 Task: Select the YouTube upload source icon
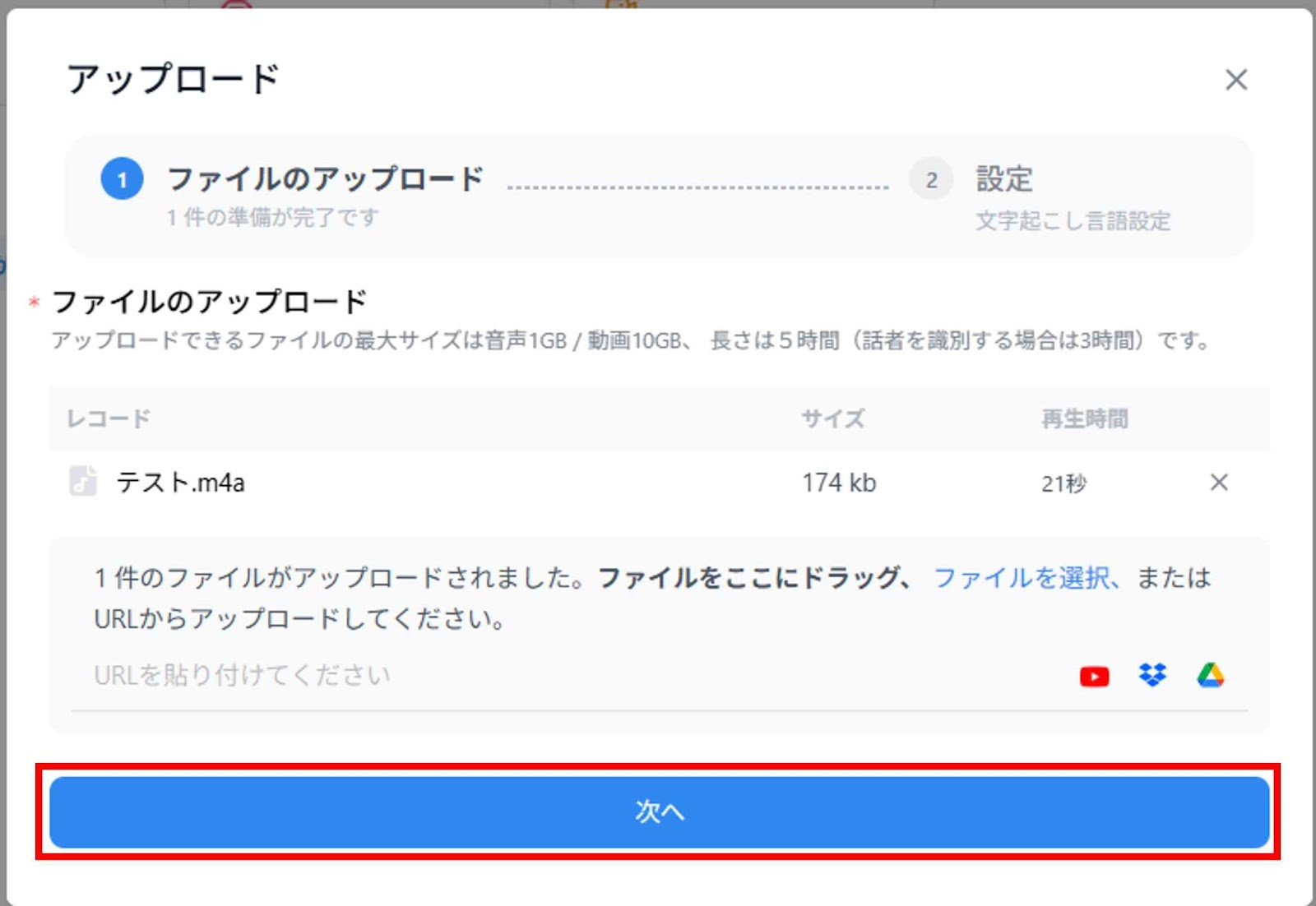(x=1094, y=675)
